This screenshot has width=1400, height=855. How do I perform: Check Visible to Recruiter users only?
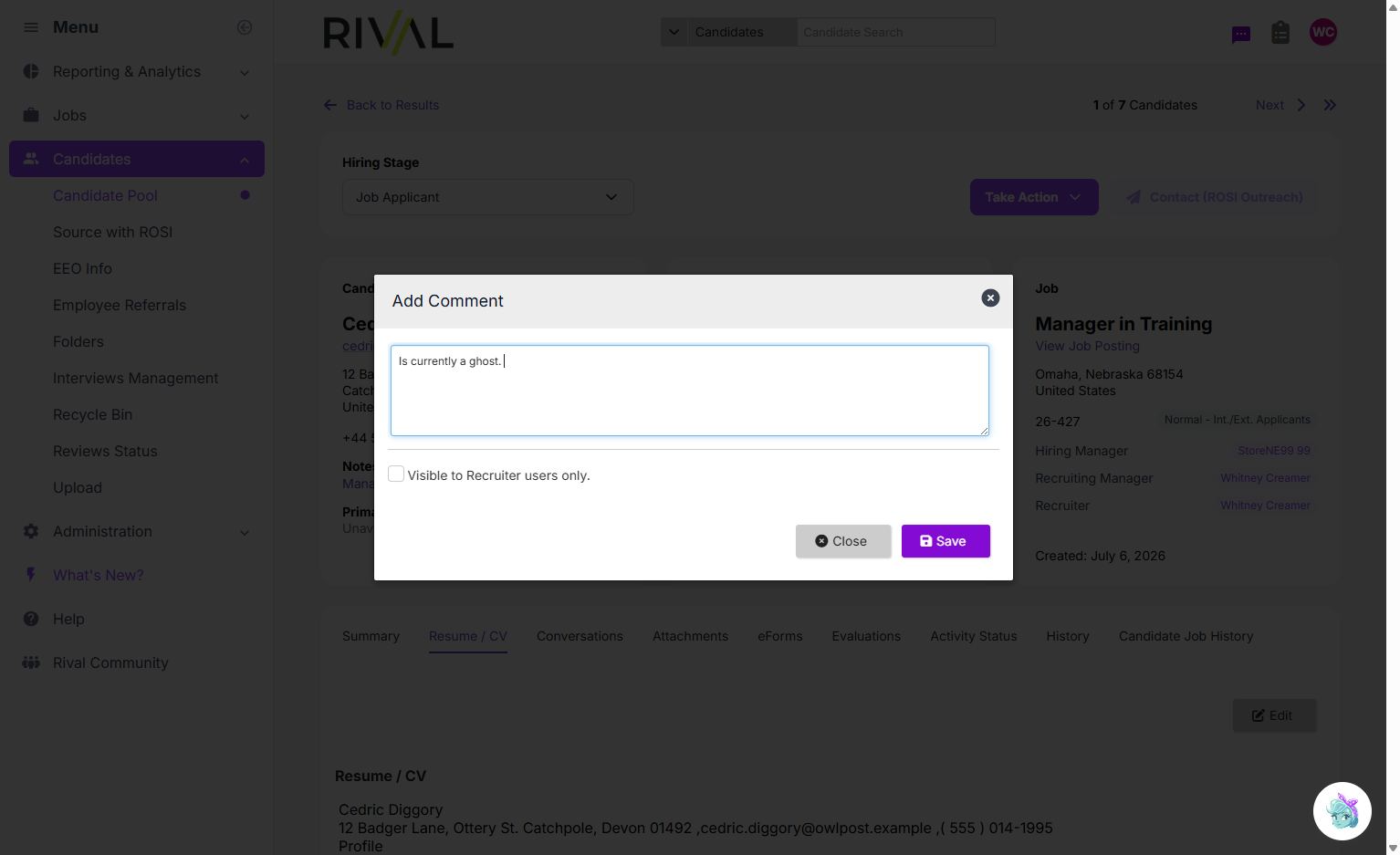396,474
